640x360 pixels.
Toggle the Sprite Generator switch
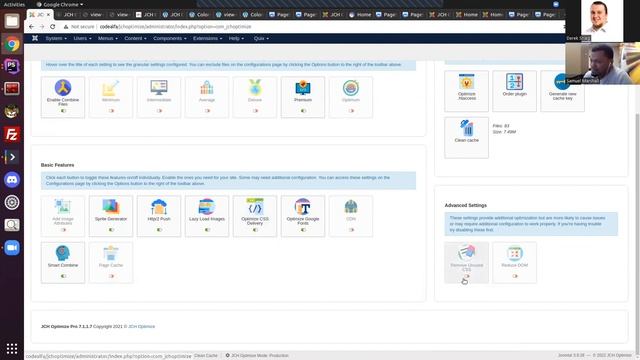pos(111,230)
